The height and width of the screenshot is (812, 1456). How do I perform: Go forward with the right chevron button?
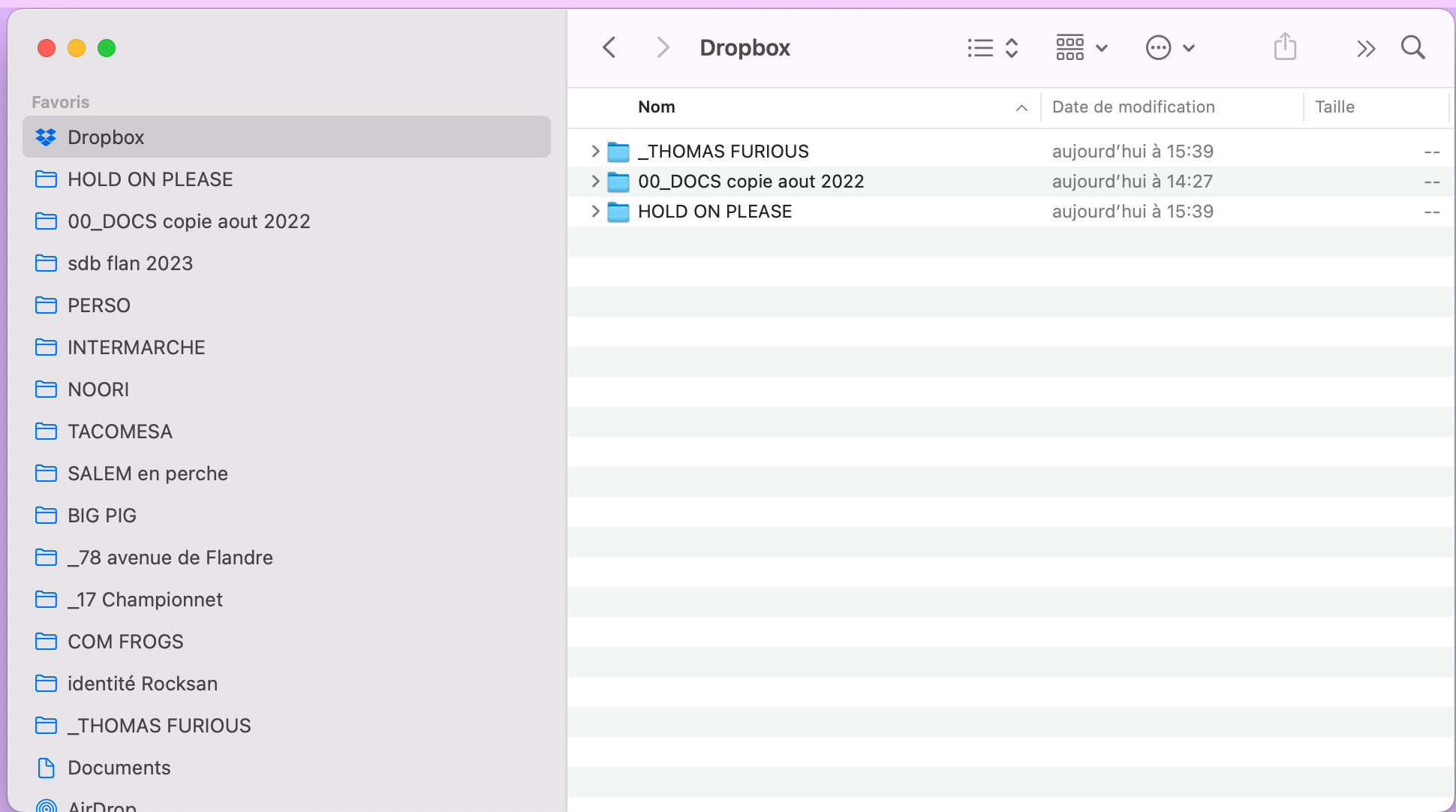coord(662,48)
